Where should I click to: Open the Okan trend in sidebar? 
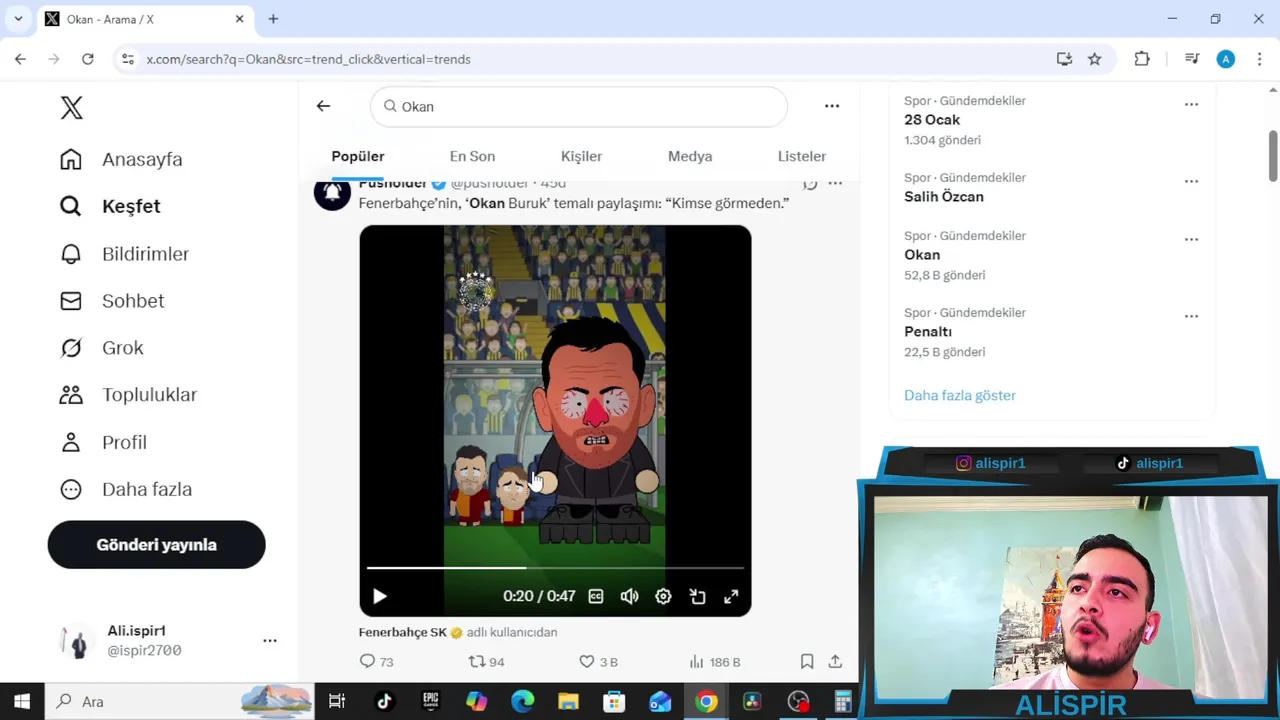(x=922, y=255)
